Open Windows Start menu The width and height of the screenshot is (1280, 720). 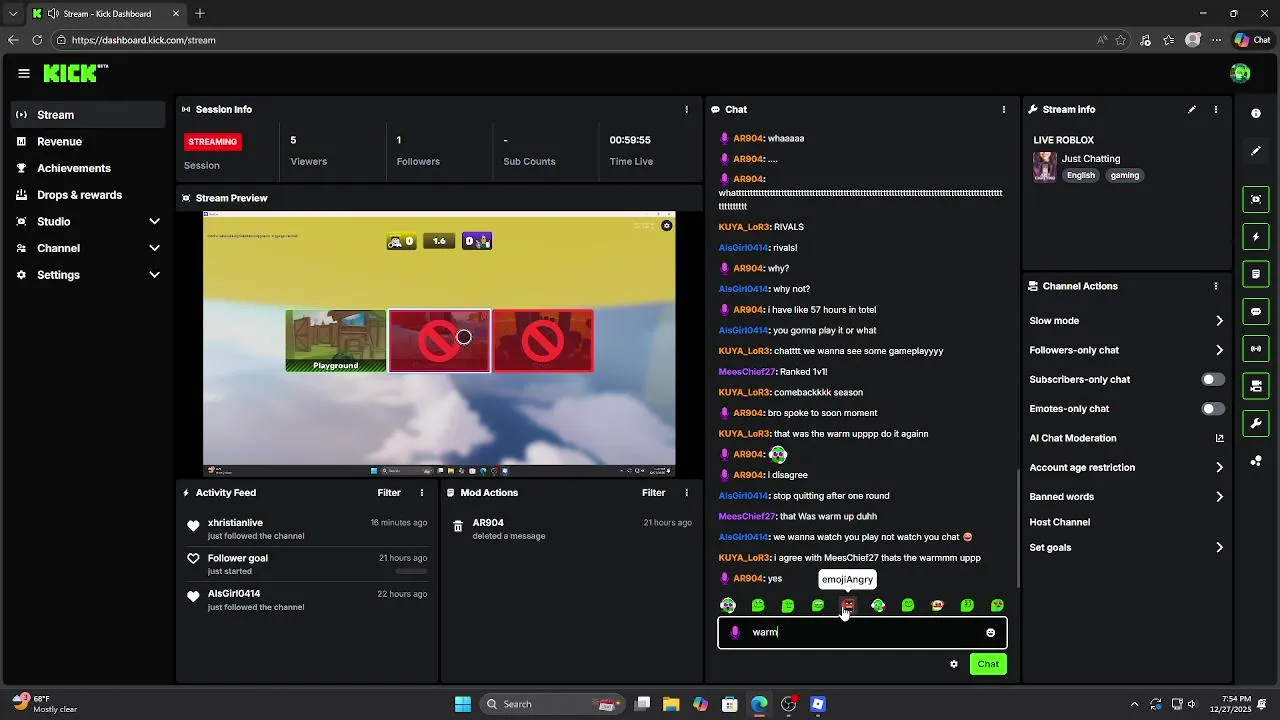click(x=462, y=704)
